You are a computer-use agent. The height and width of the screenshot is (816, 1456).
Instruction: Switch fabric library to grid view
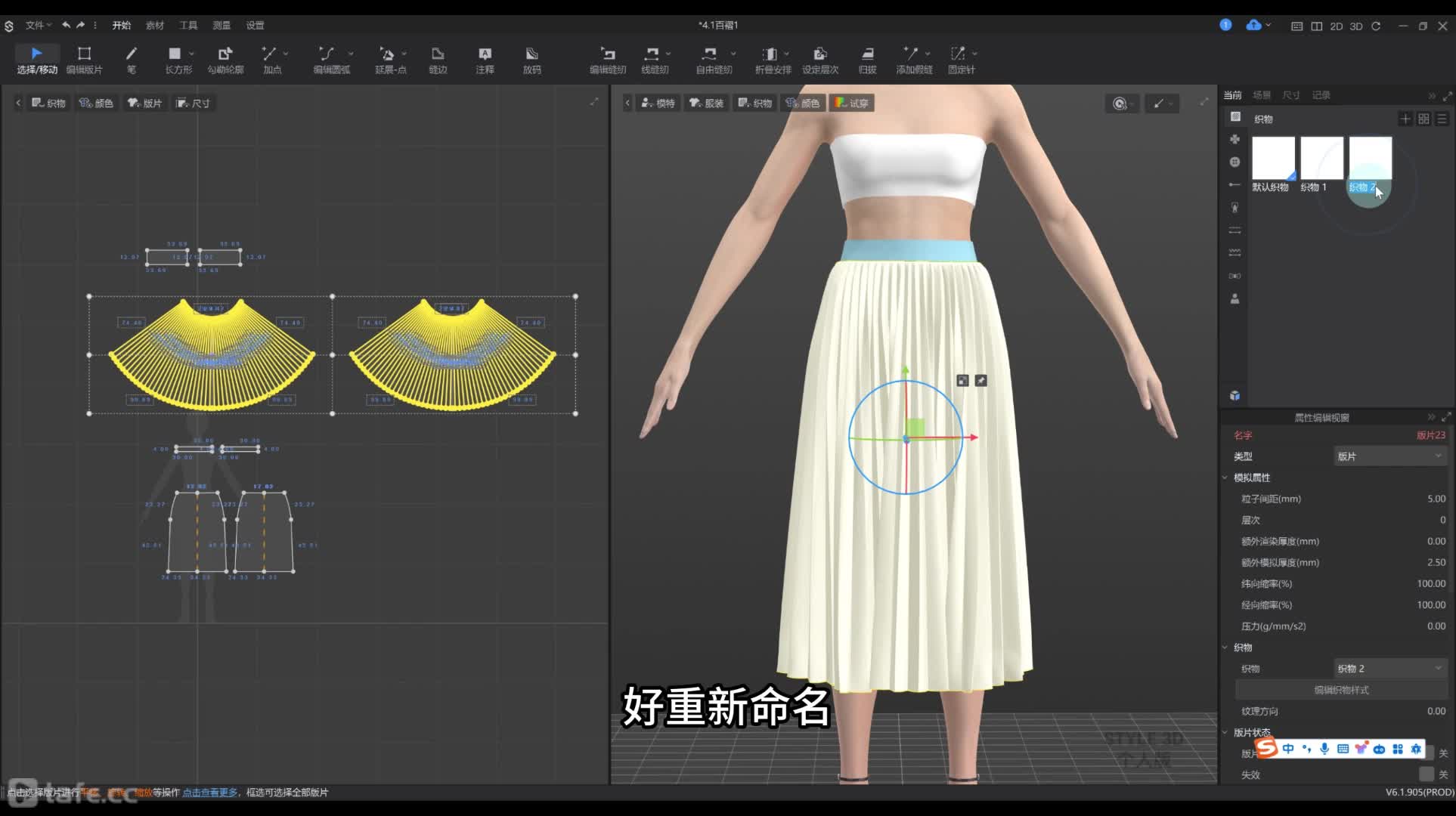1423,119
